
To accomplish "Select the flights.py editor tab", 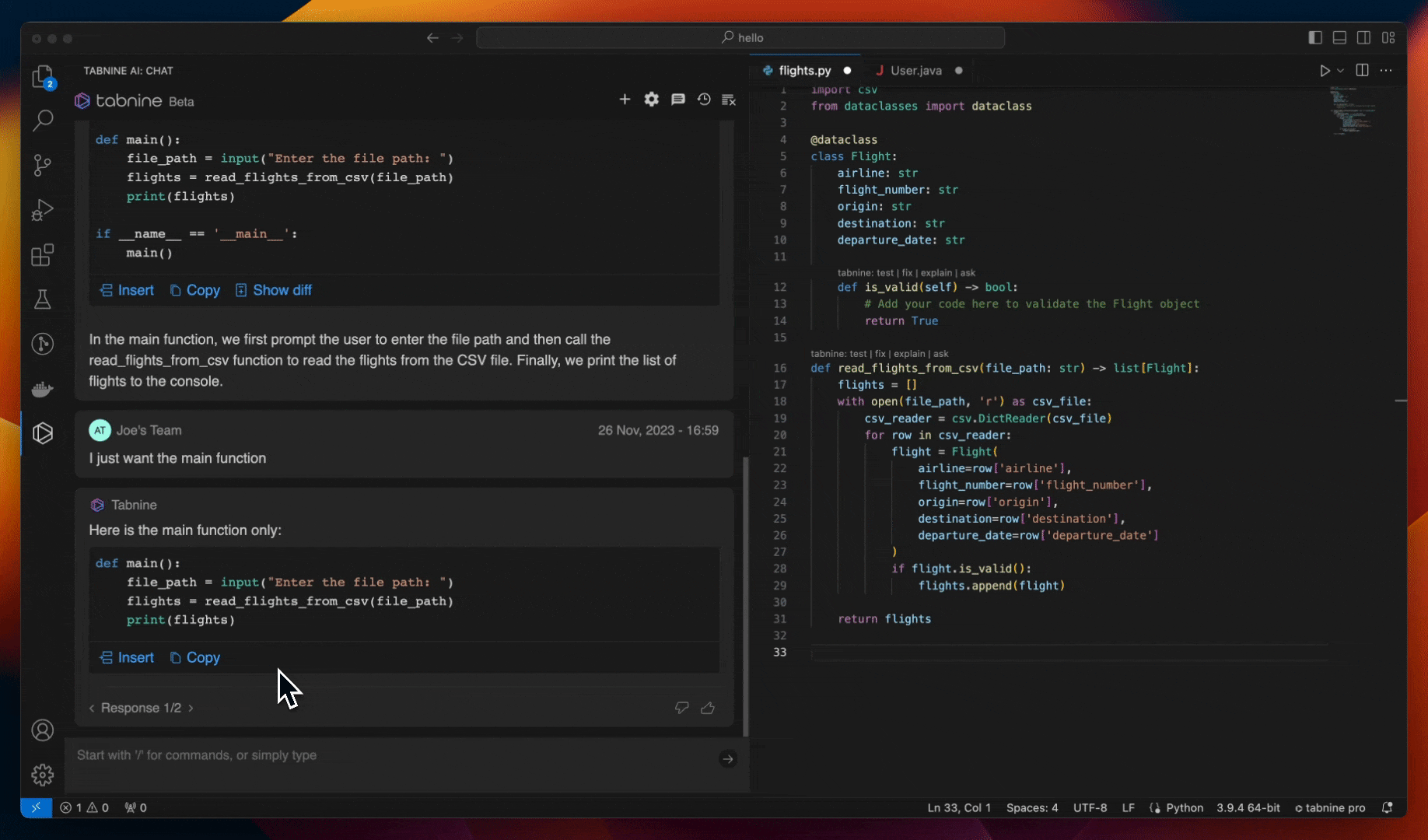I will click(804, 71).
